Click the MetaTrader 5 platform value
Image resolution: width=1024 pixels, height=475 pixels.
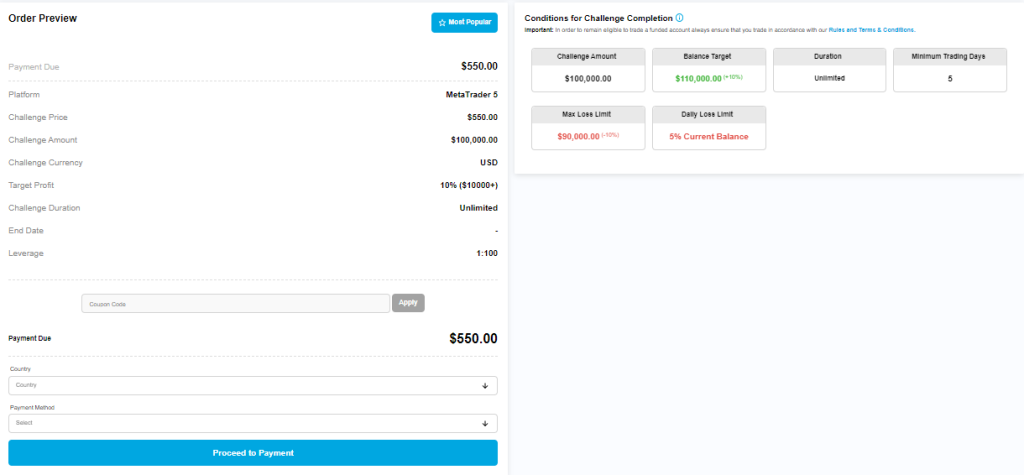click(471, 95)
